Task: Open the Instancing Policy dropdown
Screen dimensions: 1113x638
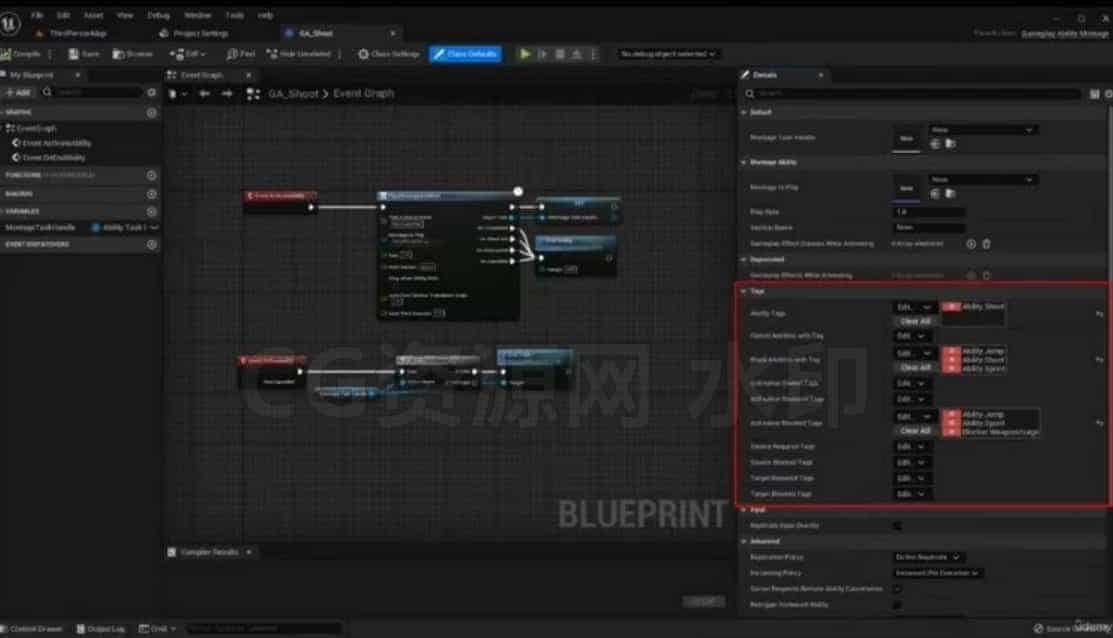Action: [937, 573]
